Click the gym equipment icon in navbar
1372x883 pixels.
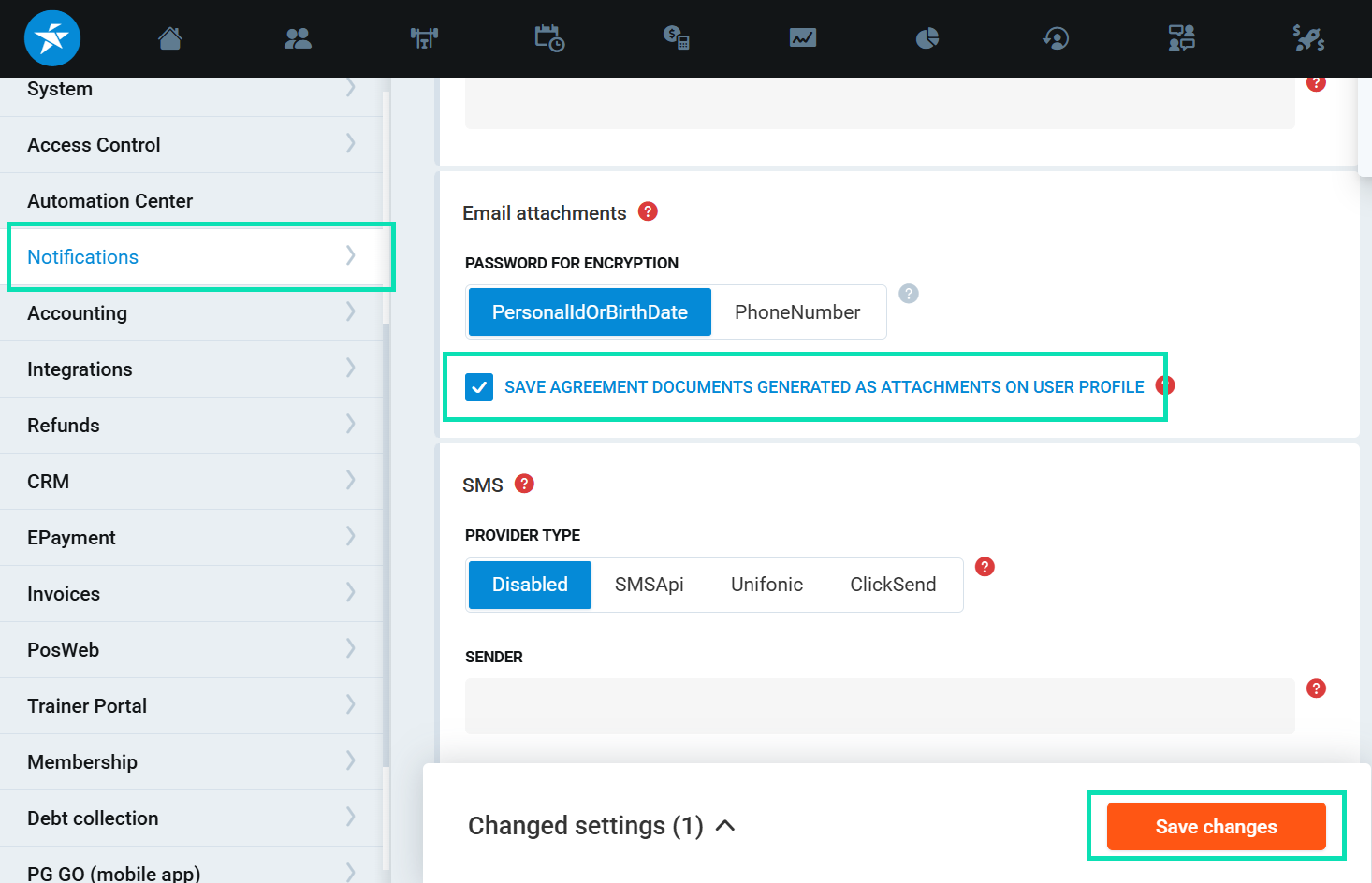424,38
